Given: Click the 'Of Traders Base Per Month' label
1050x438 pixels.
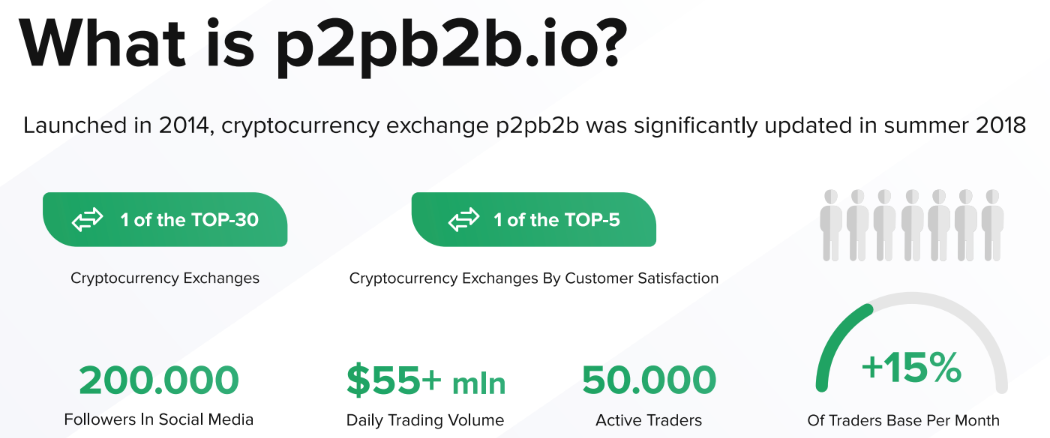Looking at the screenshot, I should [x=904, y=421].
